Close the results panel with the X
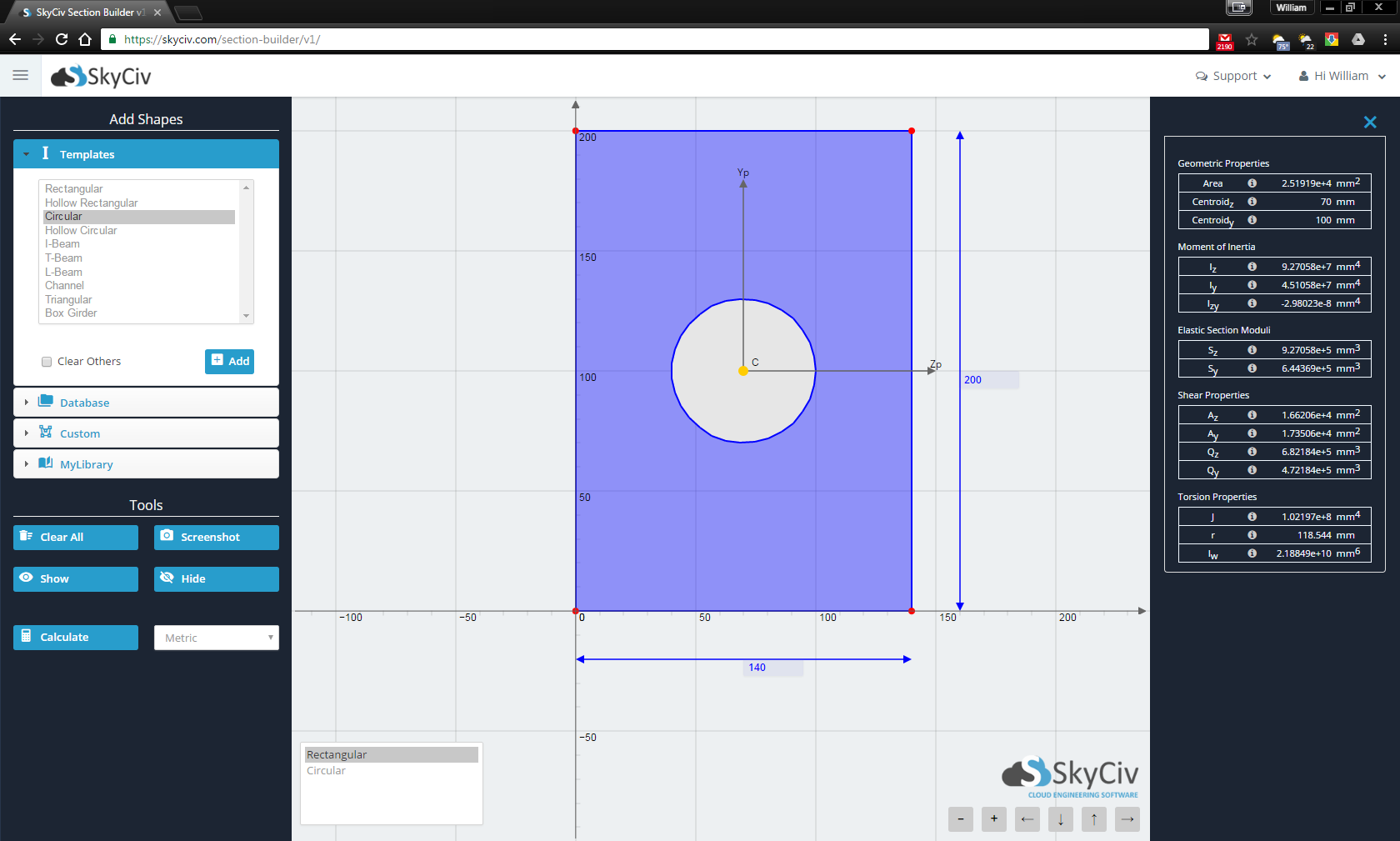Image resolution: width=1400 pixels, height=841 pixels. click(x=1369, y=123)
